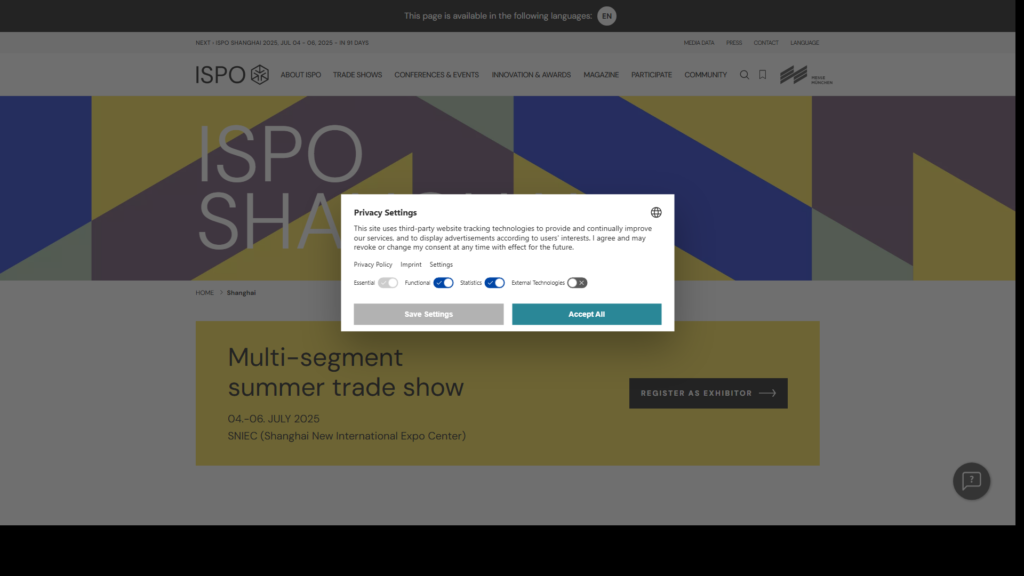The height and width of the screenshot is (576, 1024).
Task: Click the bookmark icon in navigation
Action: click(762, 74)
